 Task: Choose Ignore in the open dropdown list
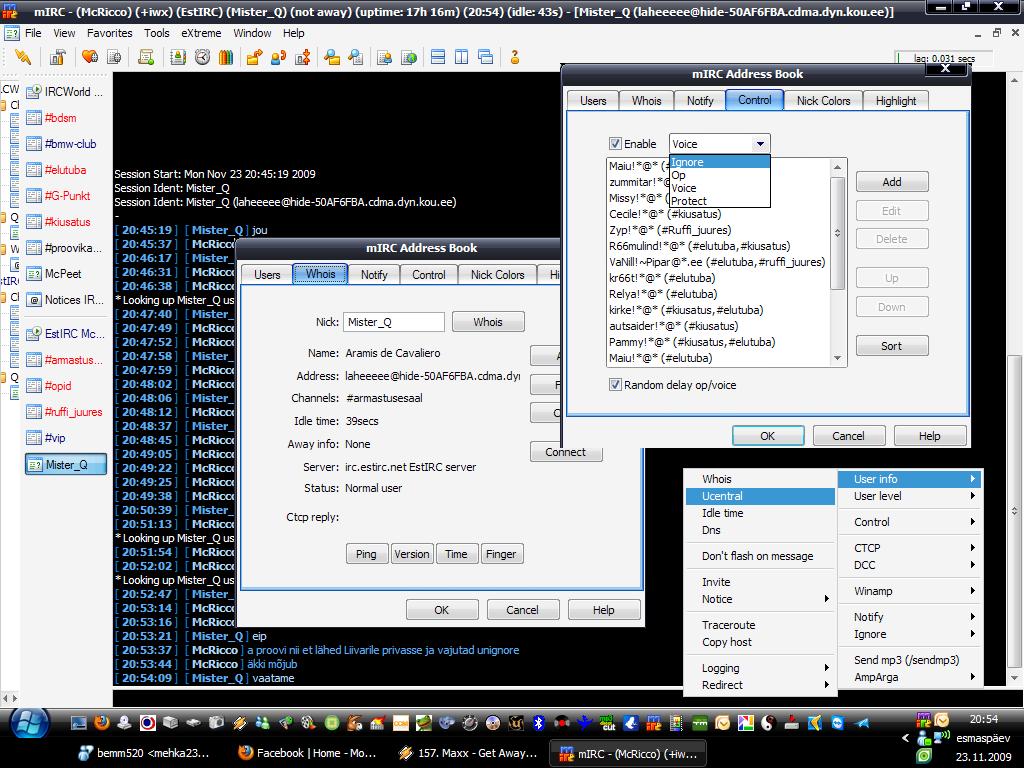coord(720,162)
